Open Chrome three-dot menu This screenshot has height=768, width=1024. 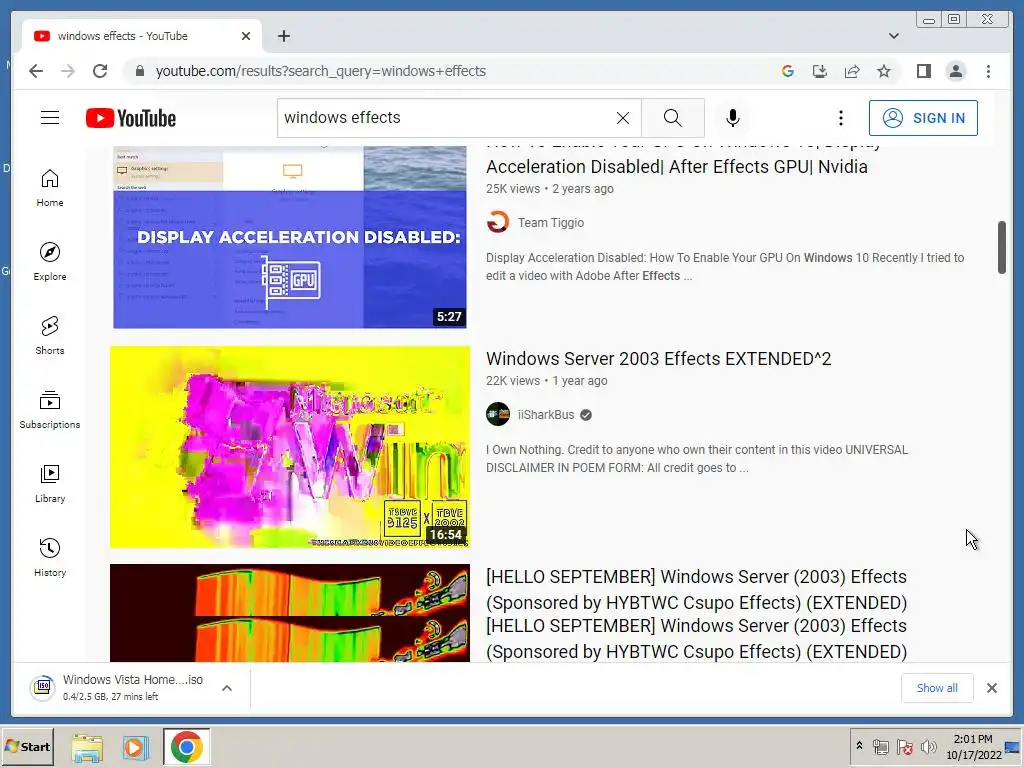click(988, 71)
